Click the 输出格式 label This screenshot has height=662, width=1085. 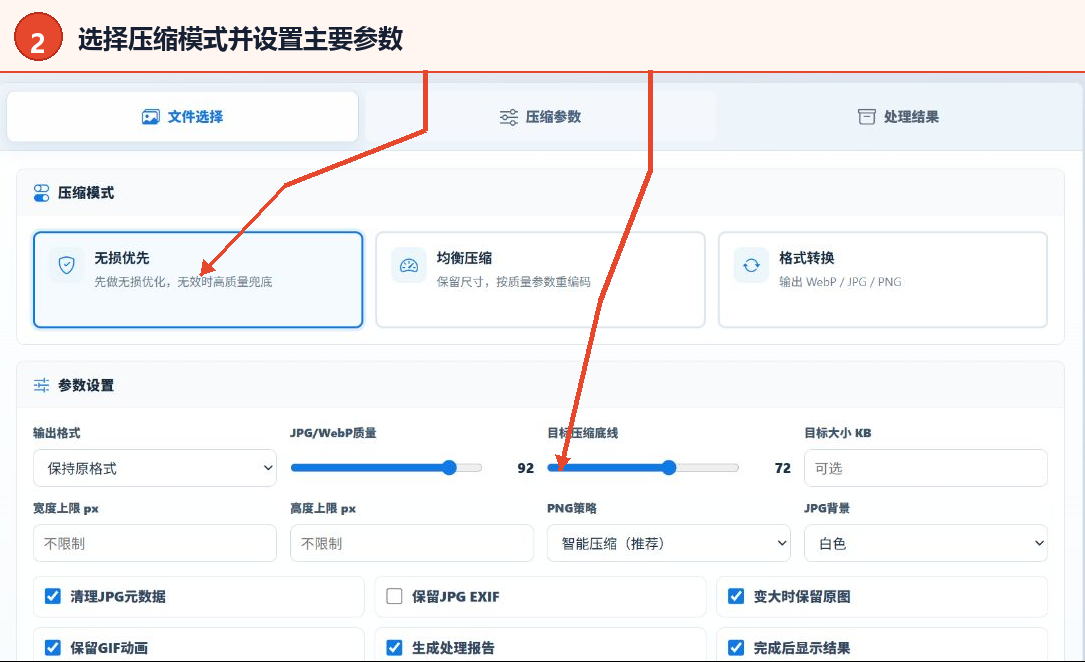click(57, 433)
